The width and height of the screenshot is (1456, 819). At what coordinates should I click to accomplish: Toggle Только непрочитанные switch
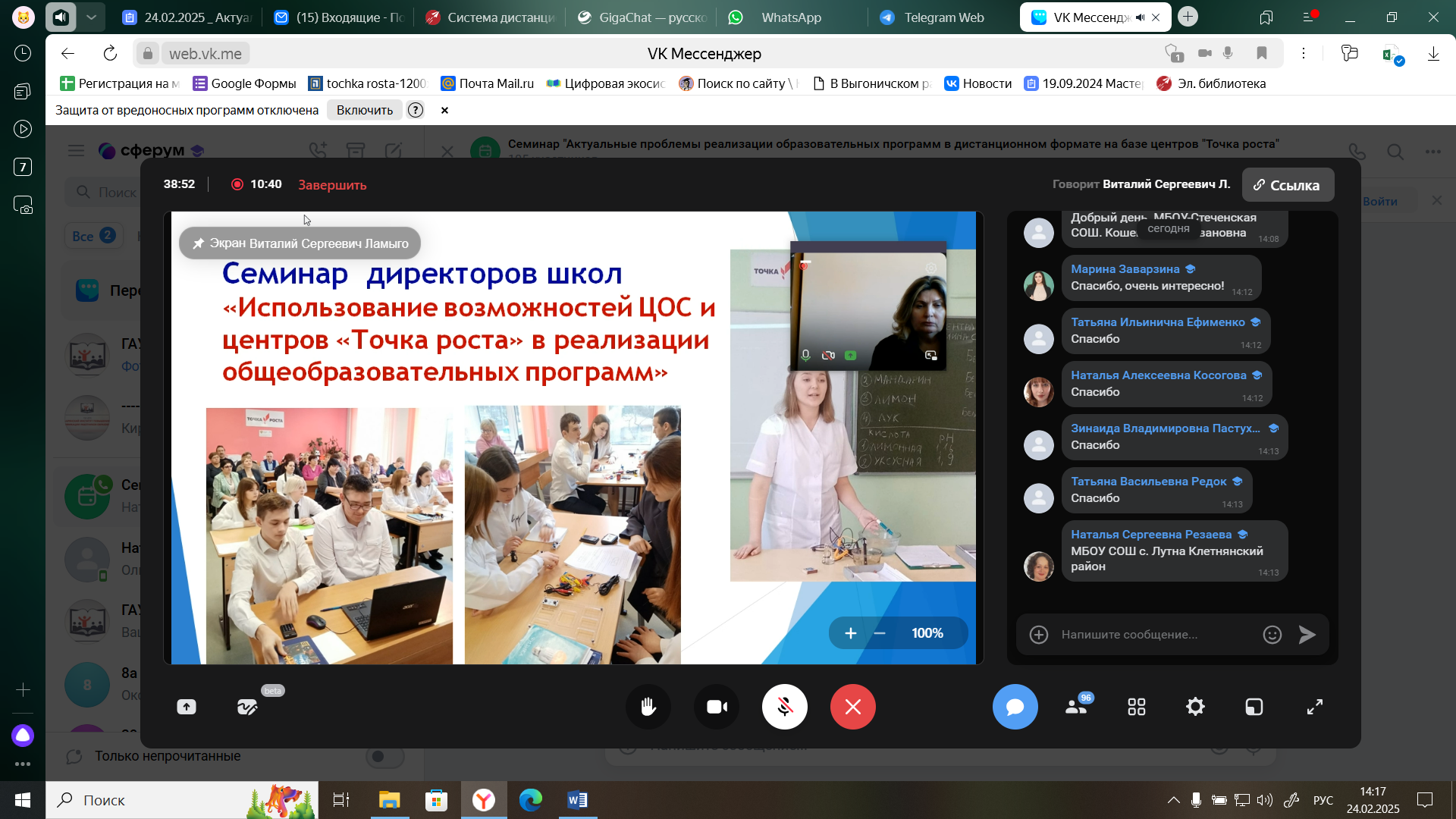tap(384, 756)
